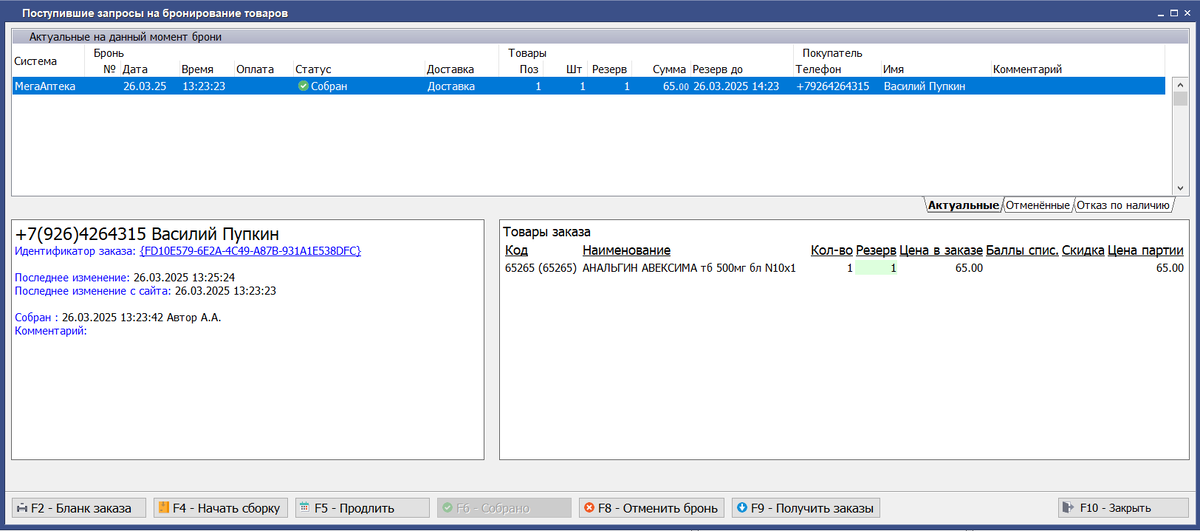Click the Имя column header
Viewport: 1200px width, 531px height.
click(894, 70)
